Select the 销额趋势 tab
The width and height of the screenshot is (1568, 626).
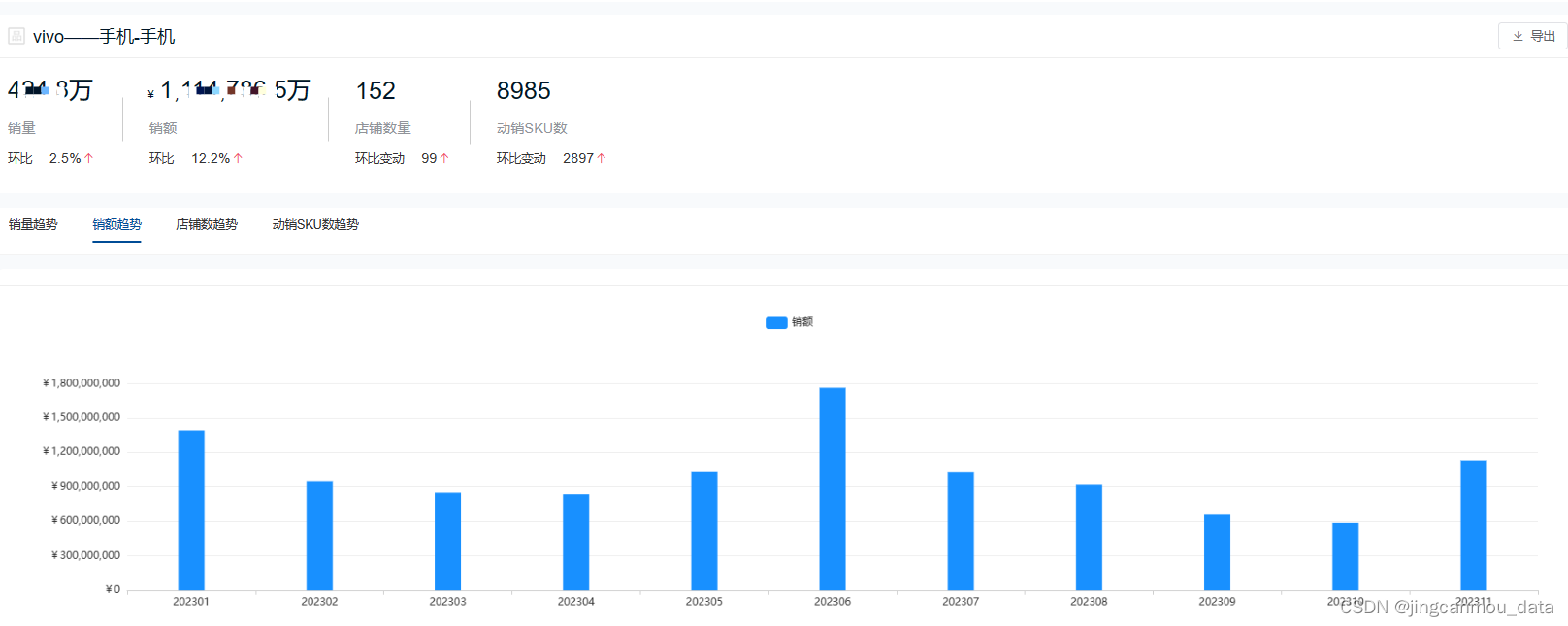[116, 224]
